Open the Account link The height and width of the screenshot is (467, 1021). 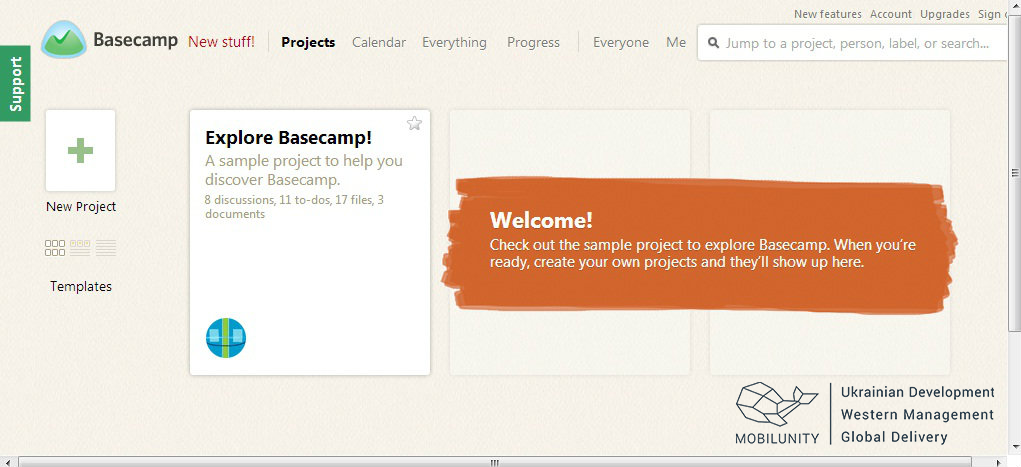point(891,14)
